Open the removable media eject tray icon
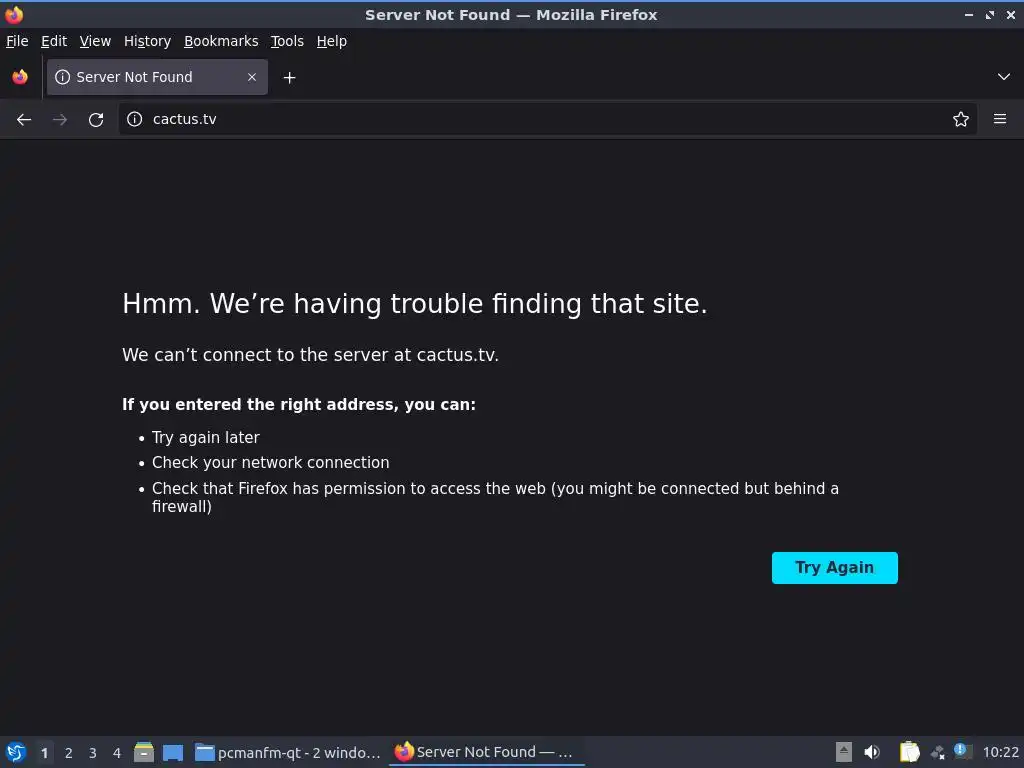Image resolution: width=1024 pixels, height=768 pixels. click(x=844, y=752)
